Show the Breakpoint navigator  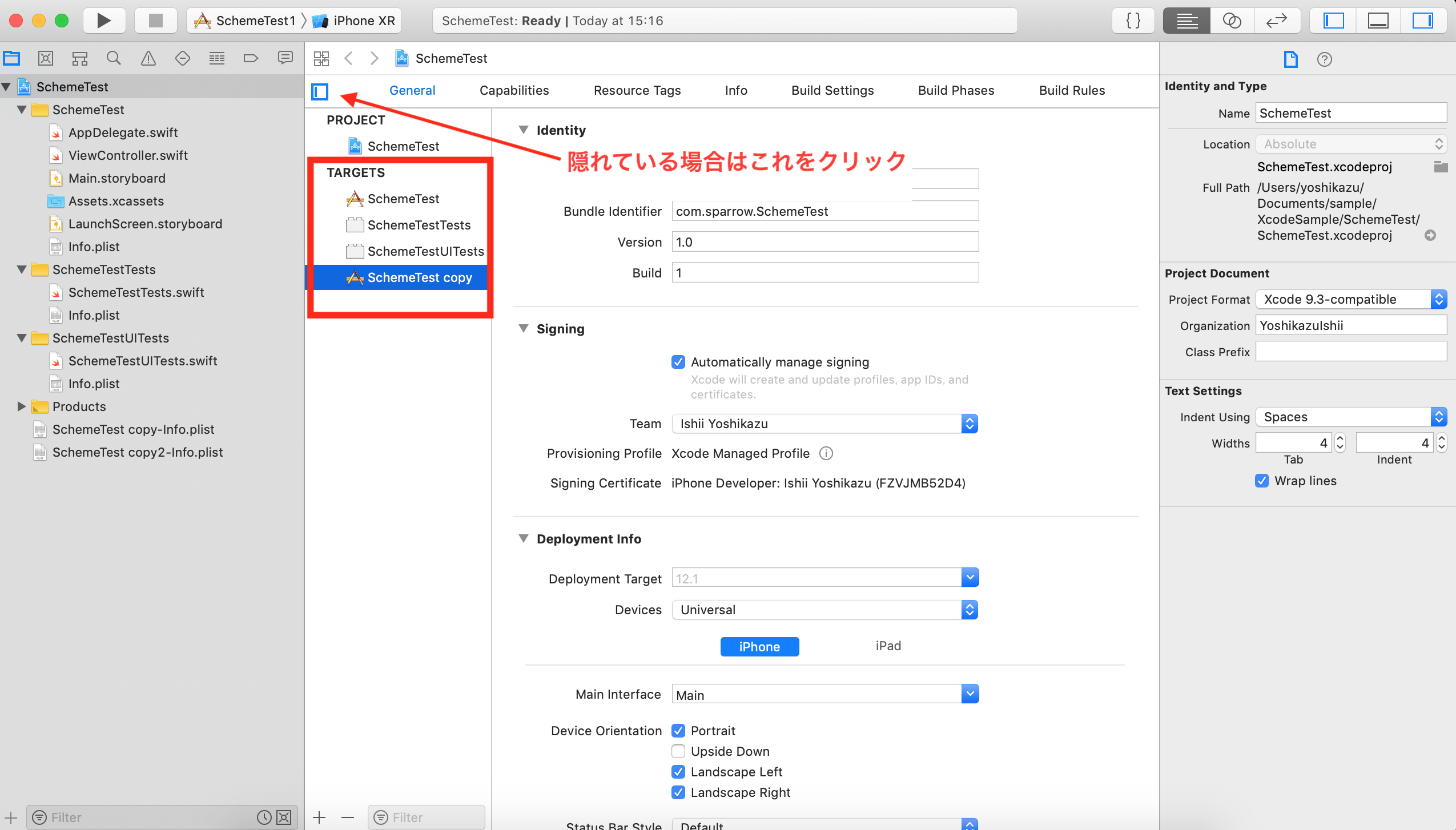point(251,58)
